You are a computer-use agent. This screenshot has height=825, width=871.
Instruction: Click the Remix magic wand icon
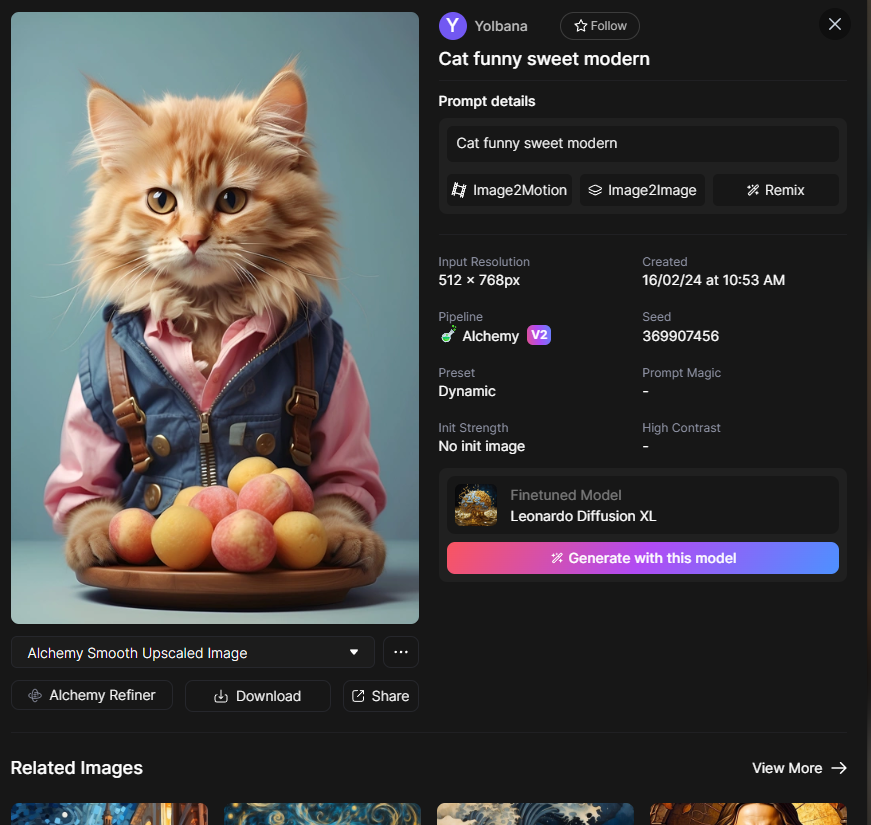coord(753,190)
